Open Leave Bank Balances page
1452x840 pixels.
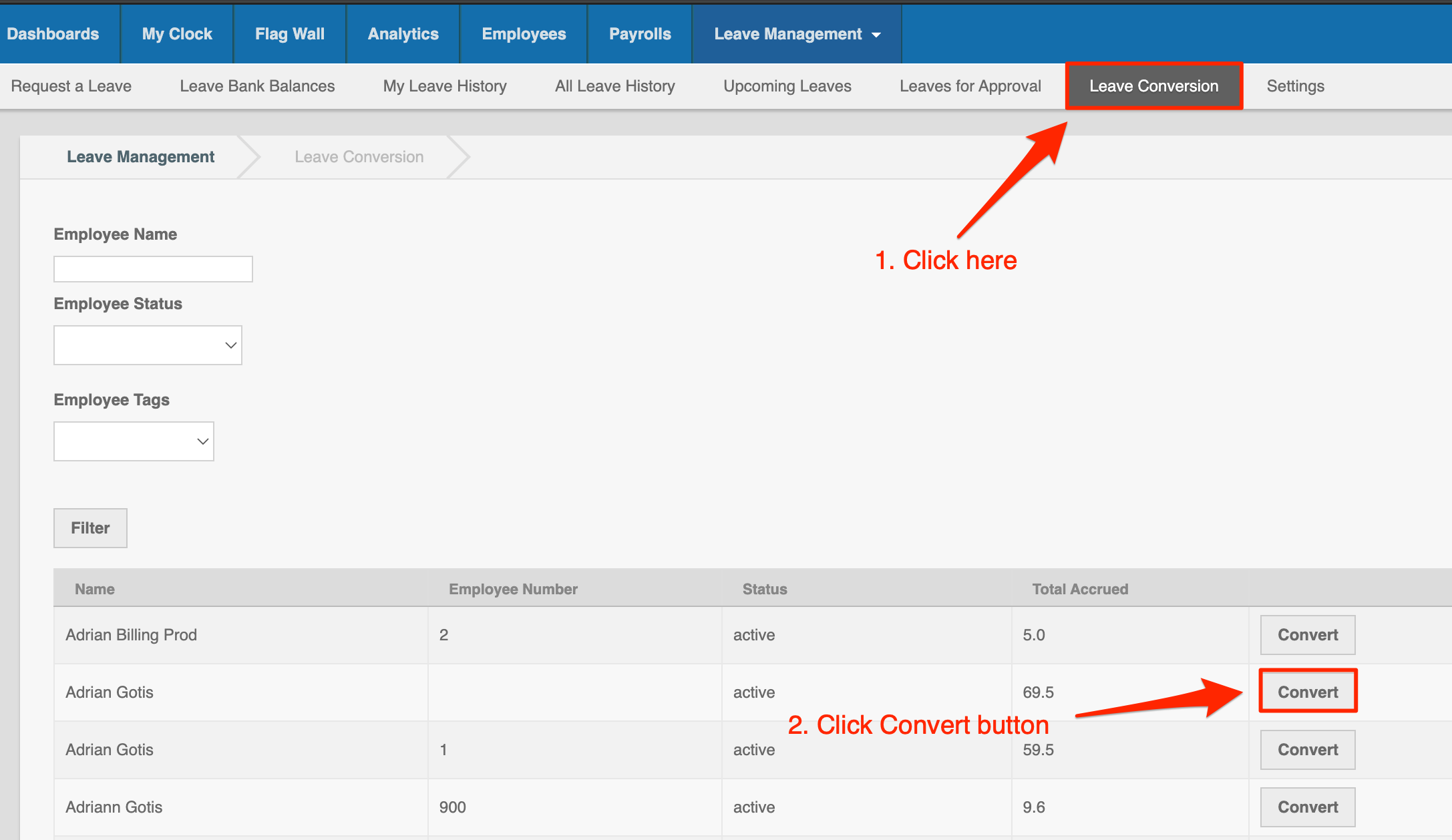tap(257, 86)
